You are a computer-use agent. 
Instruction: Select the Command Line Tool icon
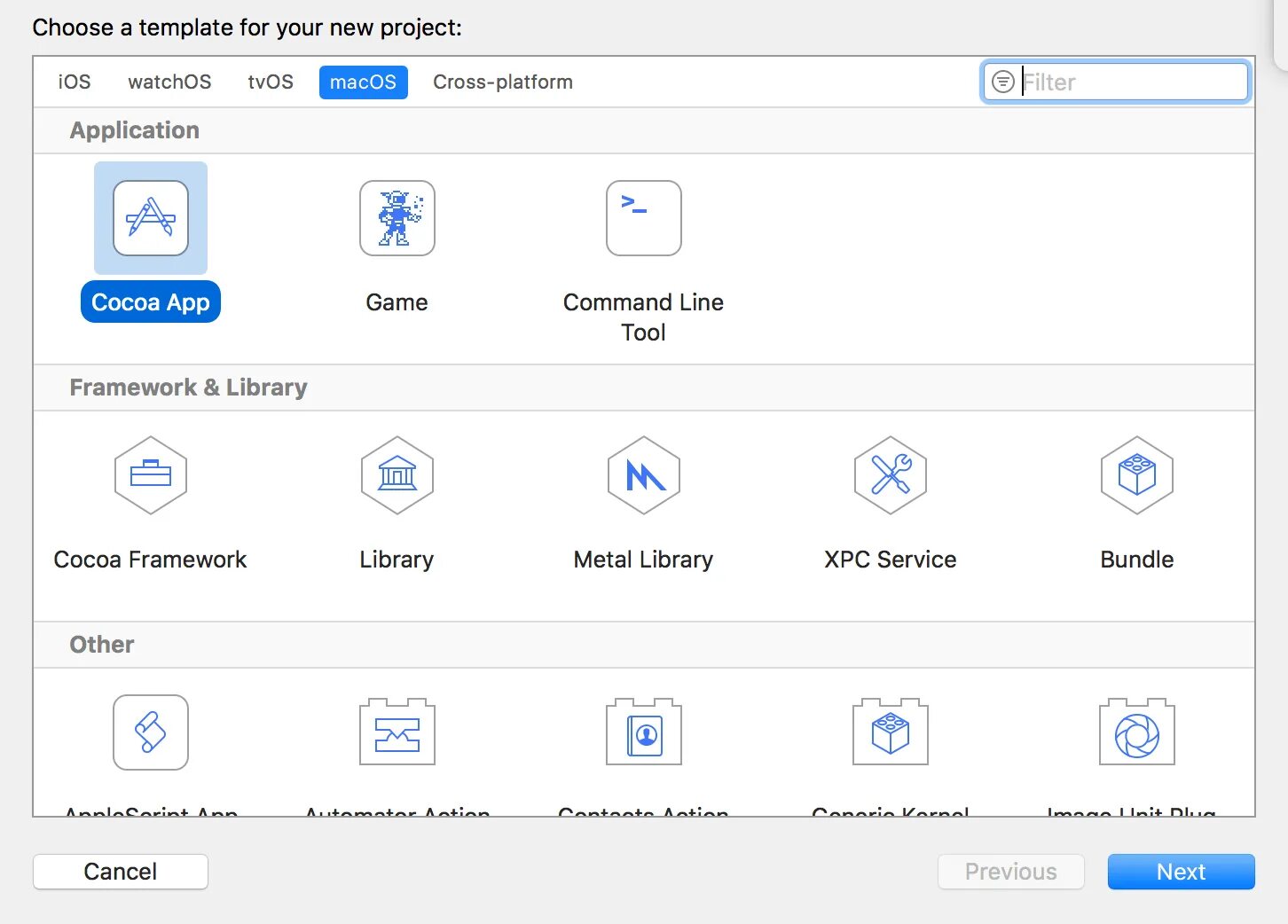click(644, 218)
